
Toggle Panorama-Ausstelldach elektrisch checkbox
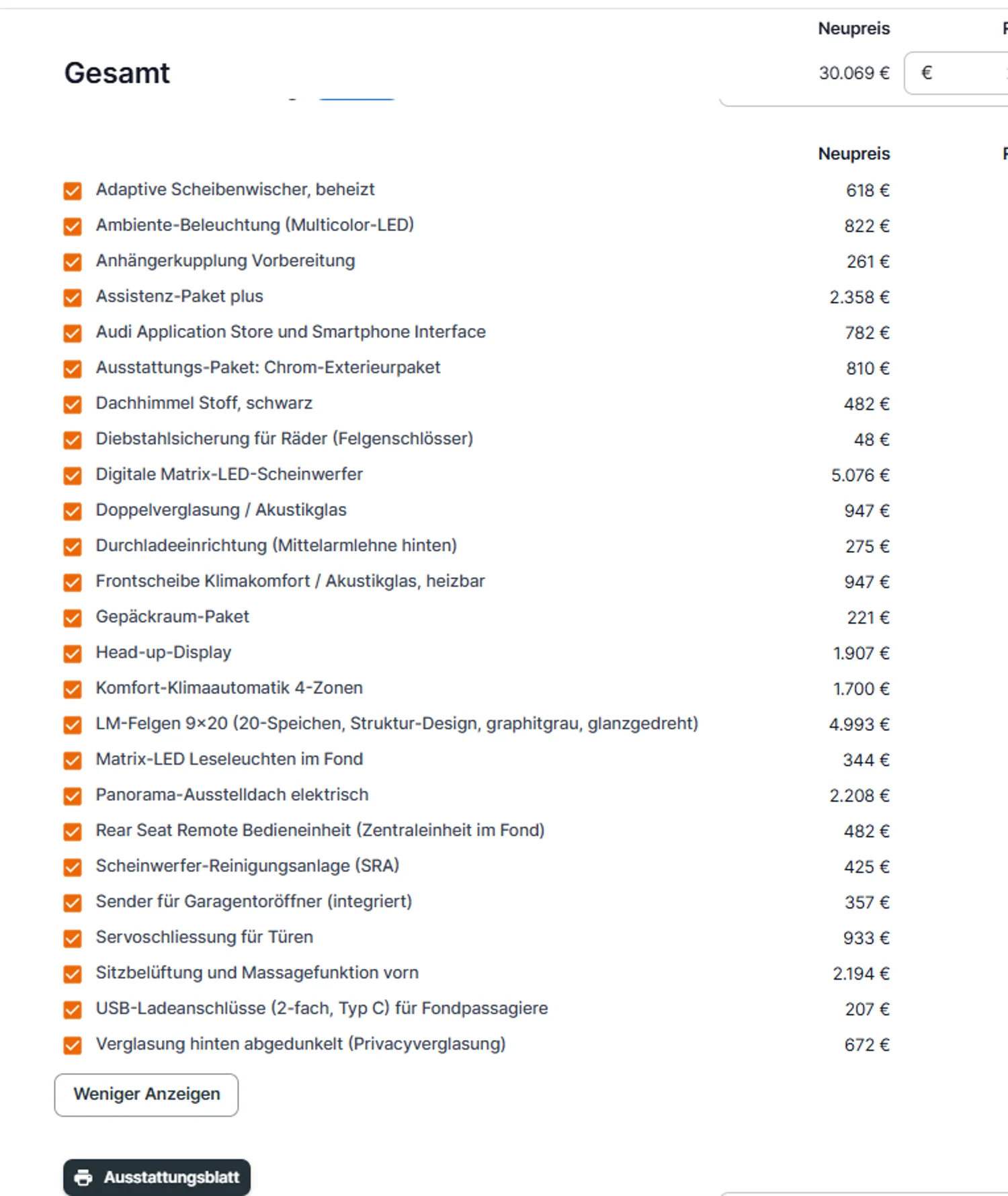pos(73,796)
